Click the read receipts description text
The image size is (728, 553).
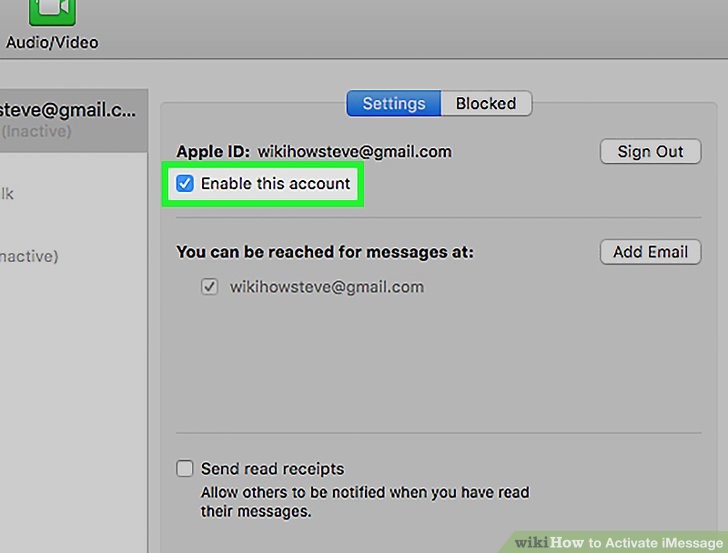coord(364,502)
